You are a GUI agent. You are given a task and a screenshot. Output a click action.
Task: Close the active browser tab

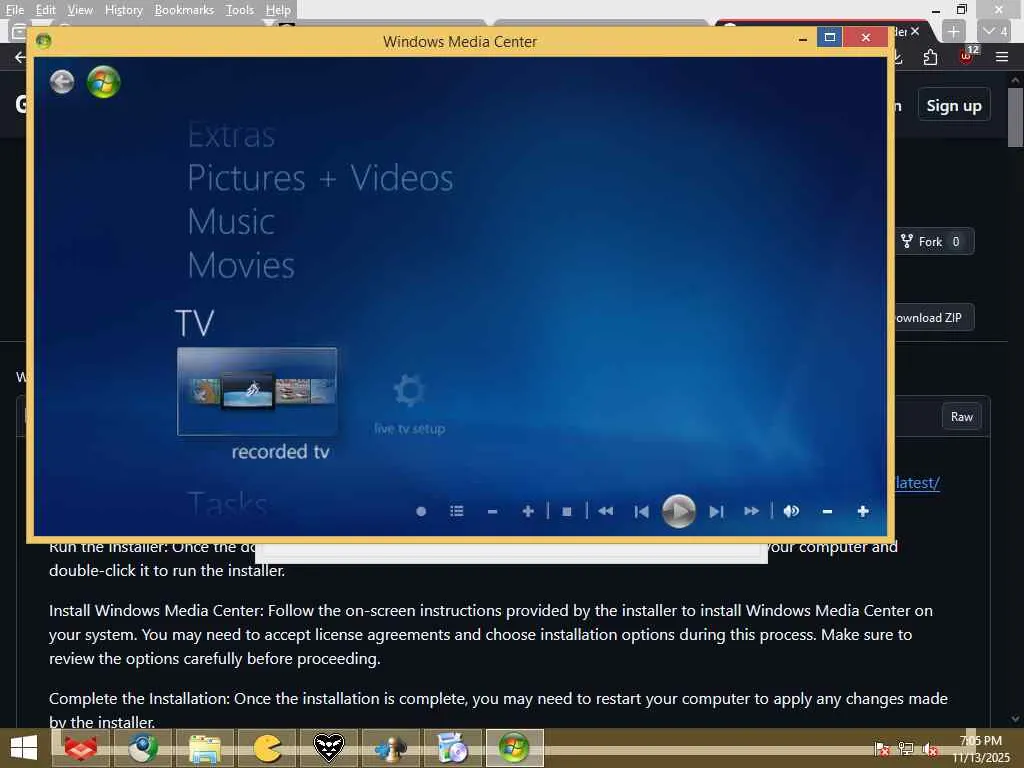coord(915,31)
